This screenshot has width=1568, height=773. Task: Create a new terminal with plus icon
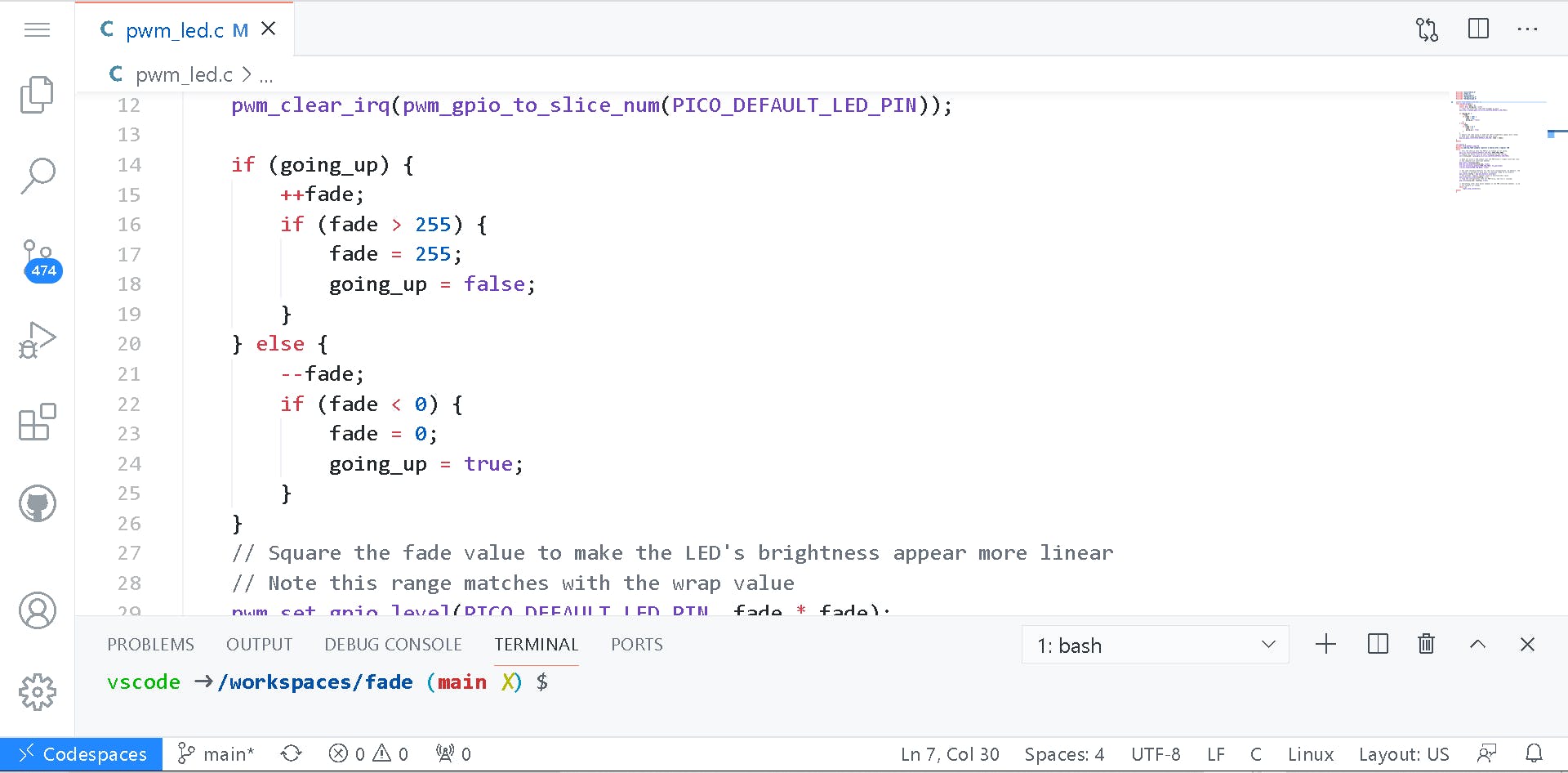[1326, 644]
